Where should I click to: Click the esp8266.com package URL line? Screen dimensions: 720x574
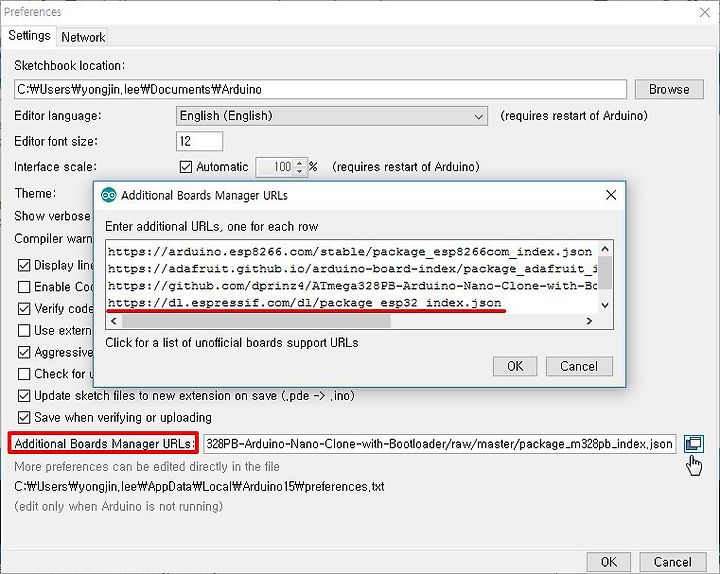(x=350, y=252)
